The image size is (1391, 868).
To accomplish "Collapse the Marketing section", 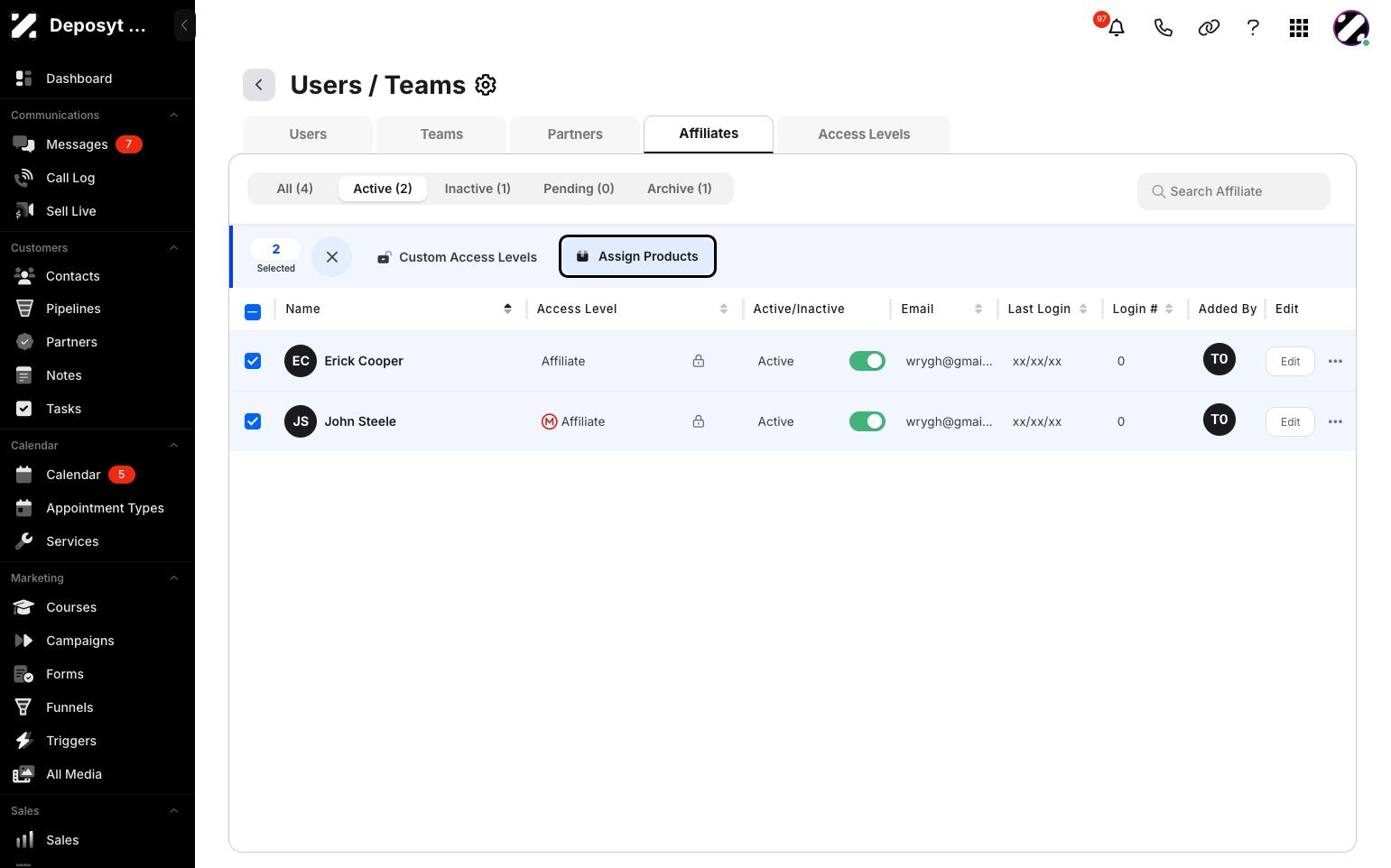I will click(174, 578).
